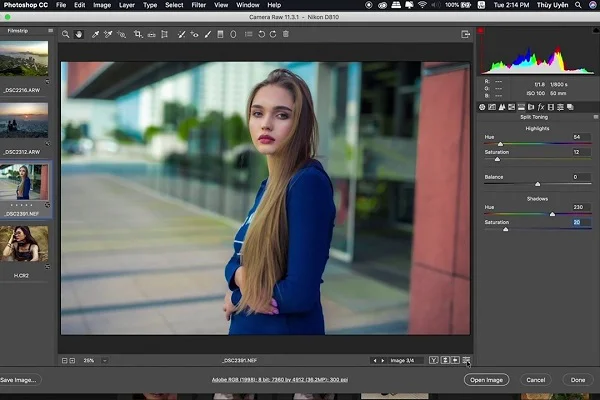Select the Zoom tool in Camera Raw toolbar

coord(66,34)
